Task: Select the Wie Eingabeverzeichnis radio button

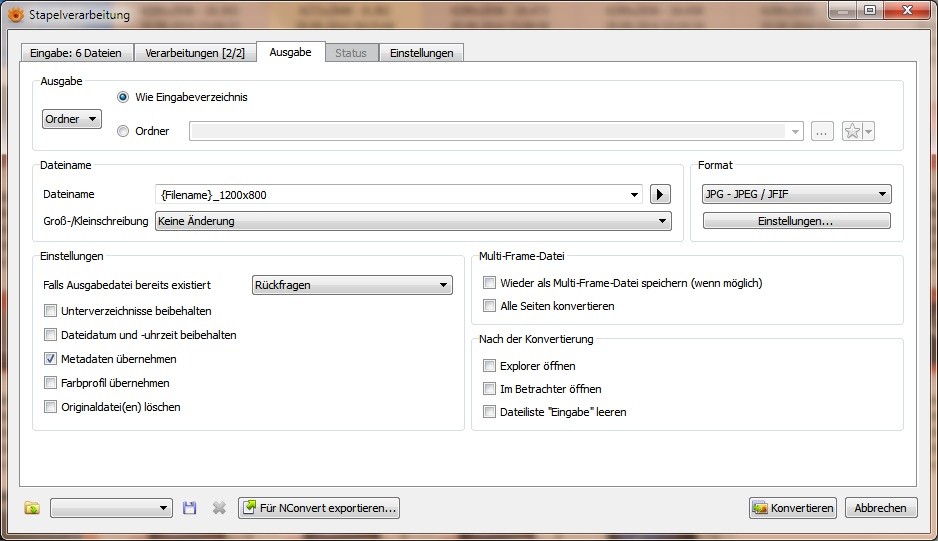Action: tap(123, 97)
